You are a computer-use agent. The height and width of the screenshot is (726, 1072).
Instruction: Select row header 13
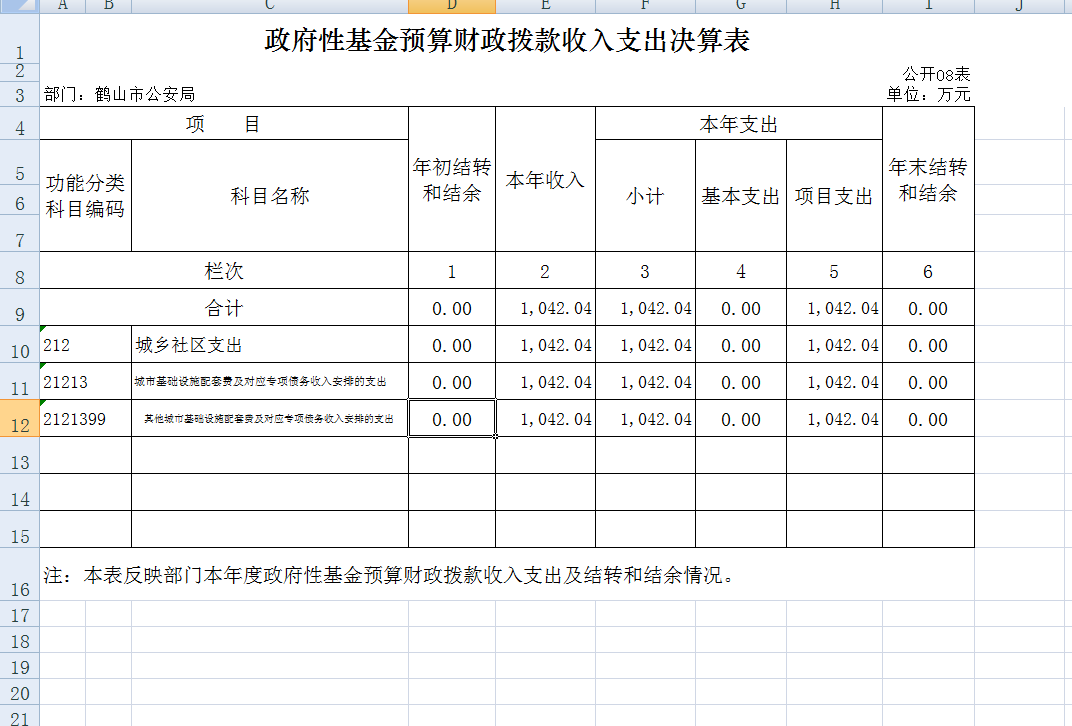(20, 455)
